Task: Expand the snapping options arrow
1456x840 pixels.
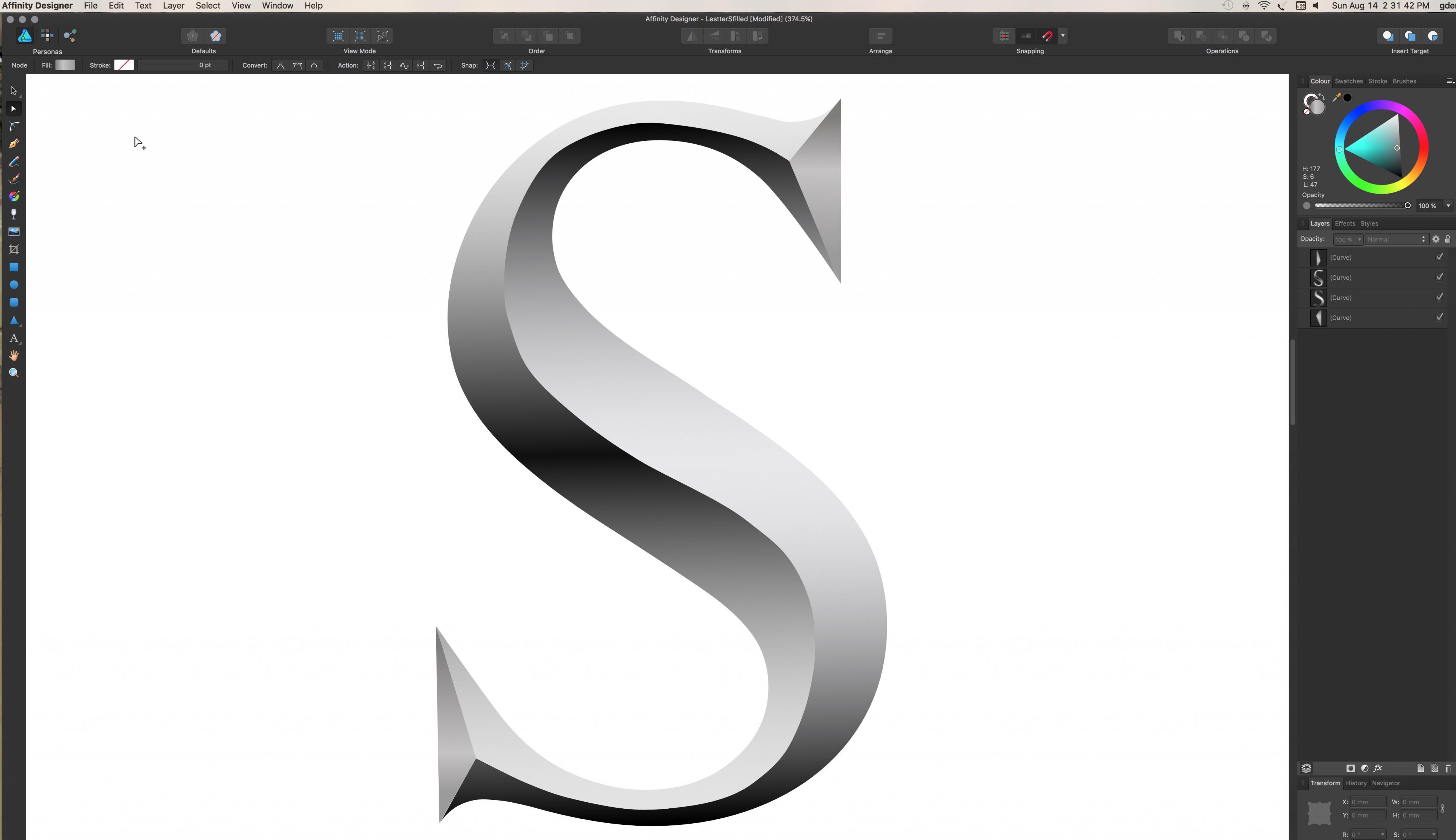Action: click(1063, 36)
